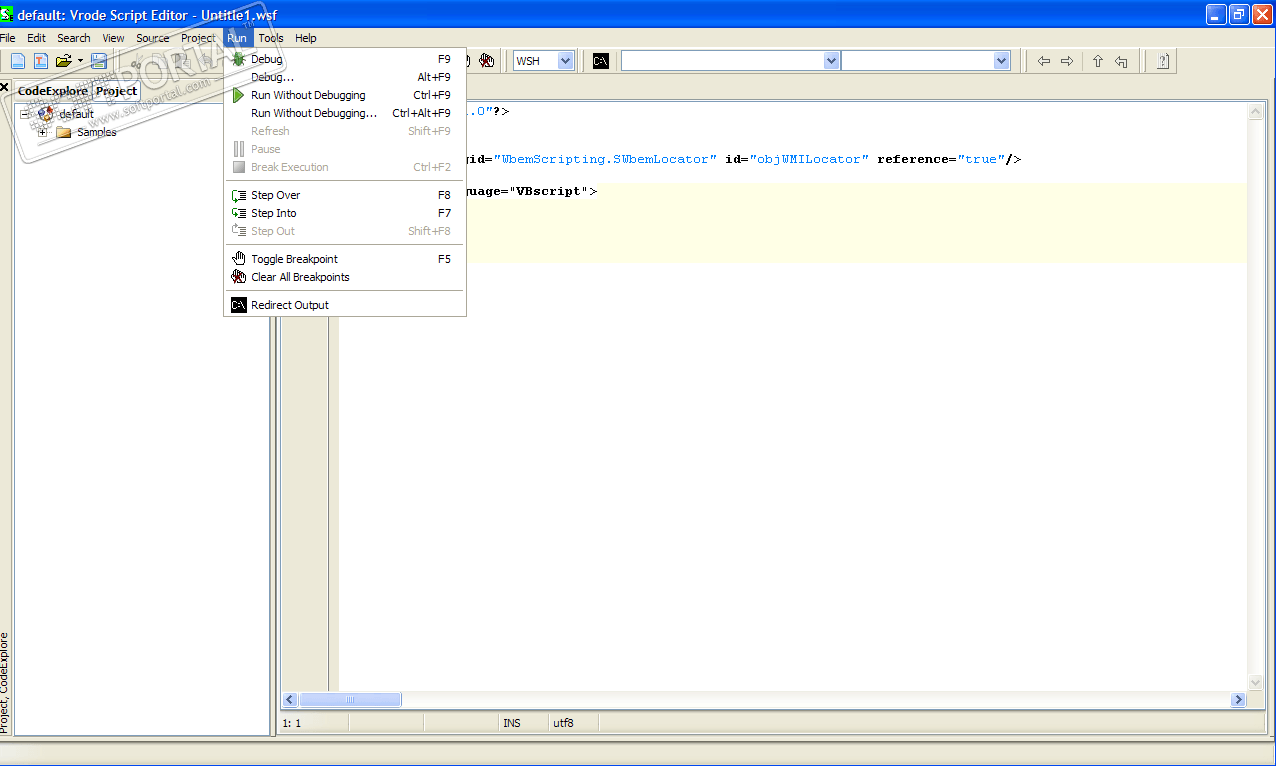Click the new-from-template icon with red T
1276x766 pixels.
(40, 61)
